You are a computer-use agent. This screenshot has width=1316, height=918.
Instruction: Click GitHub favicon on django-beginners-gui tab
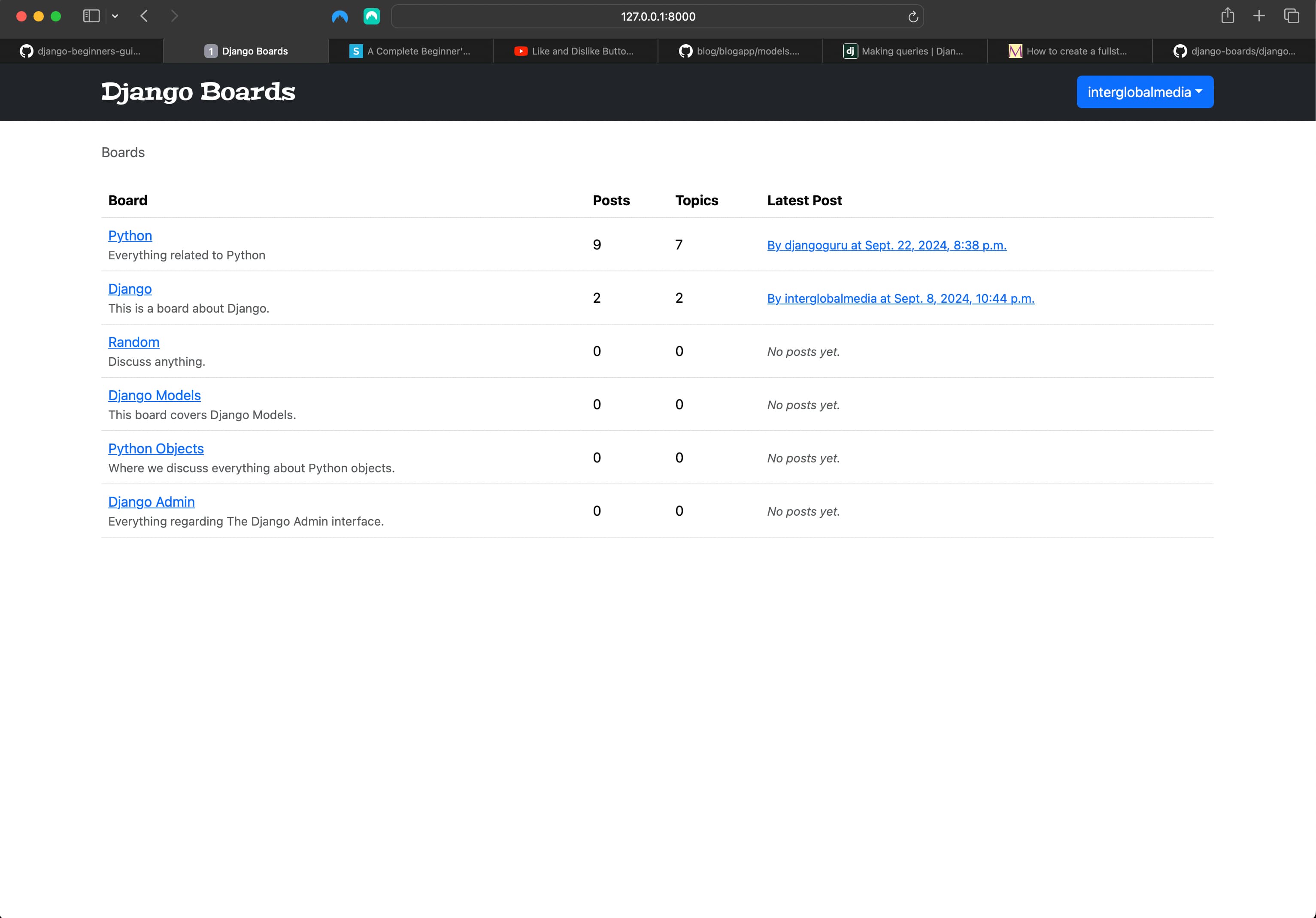click(x=26, y=51)
